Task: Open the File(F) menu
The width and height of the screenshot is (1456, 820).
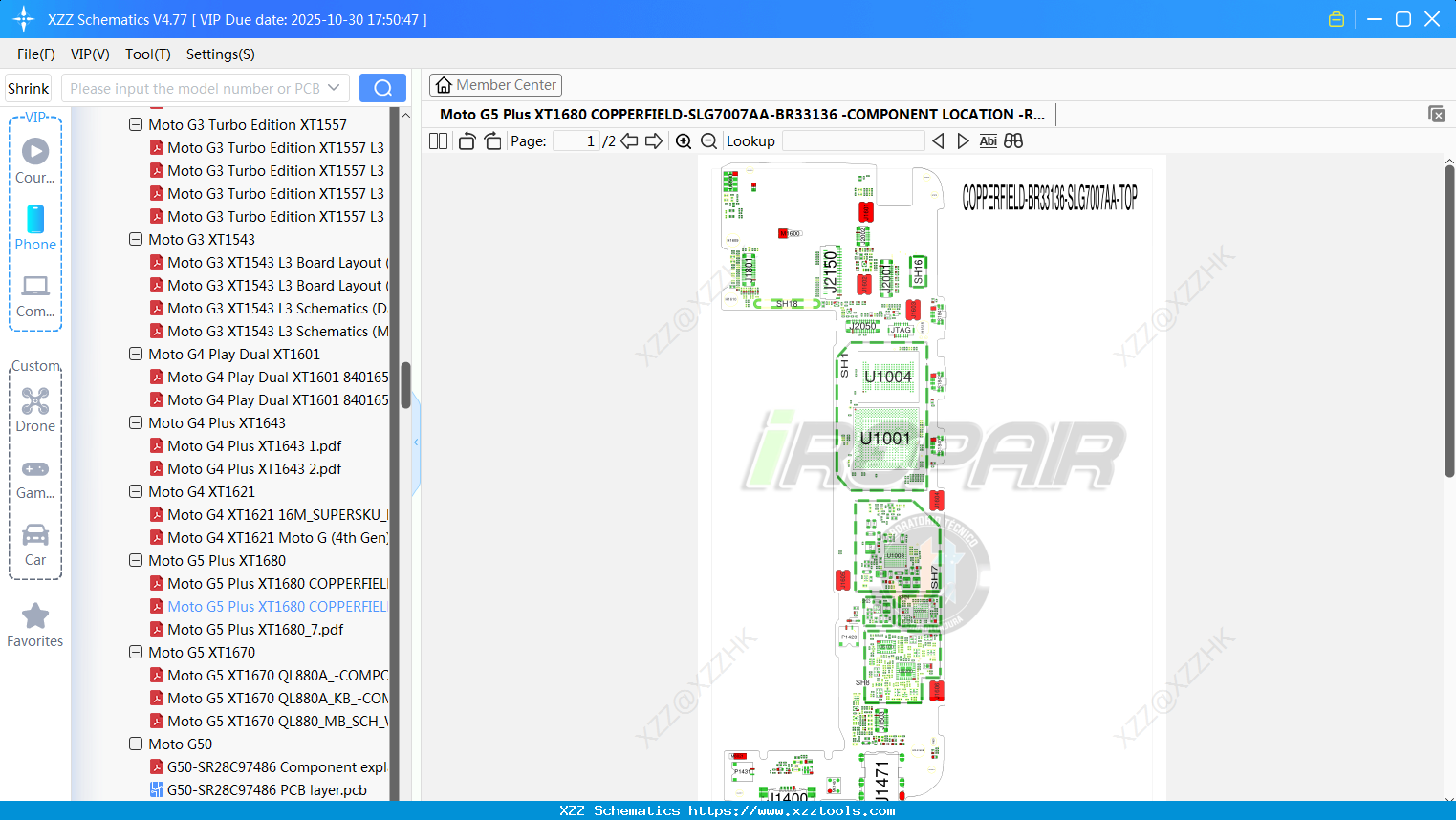Action: [36, 54]
